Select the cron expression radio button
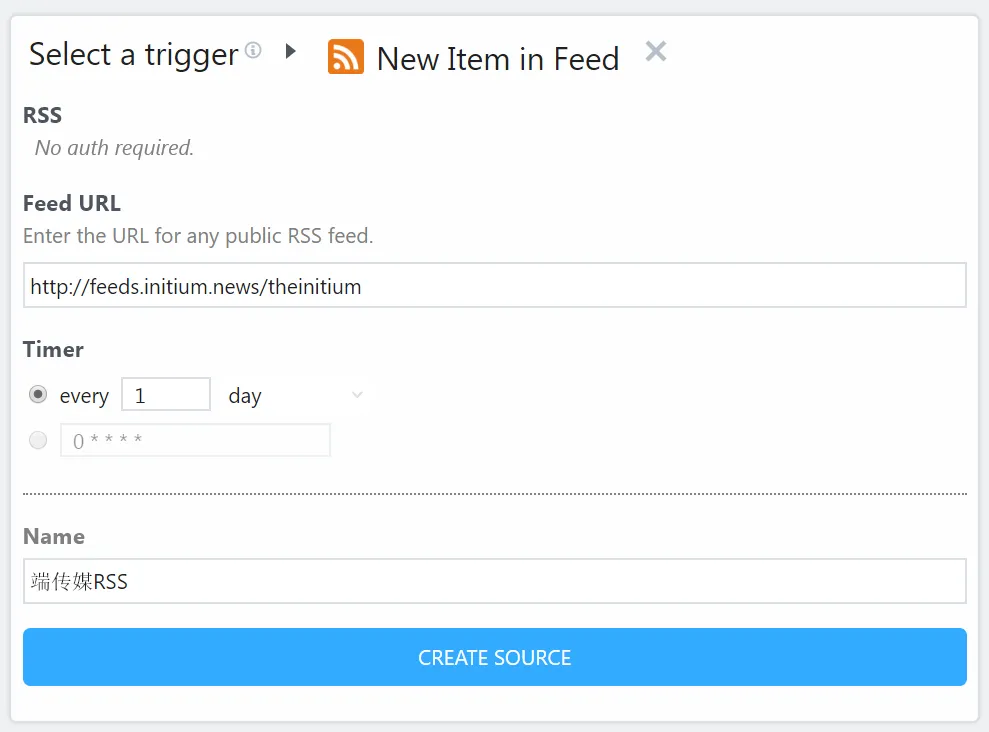Viewport: 989px width, 732px height. [38, 439]
